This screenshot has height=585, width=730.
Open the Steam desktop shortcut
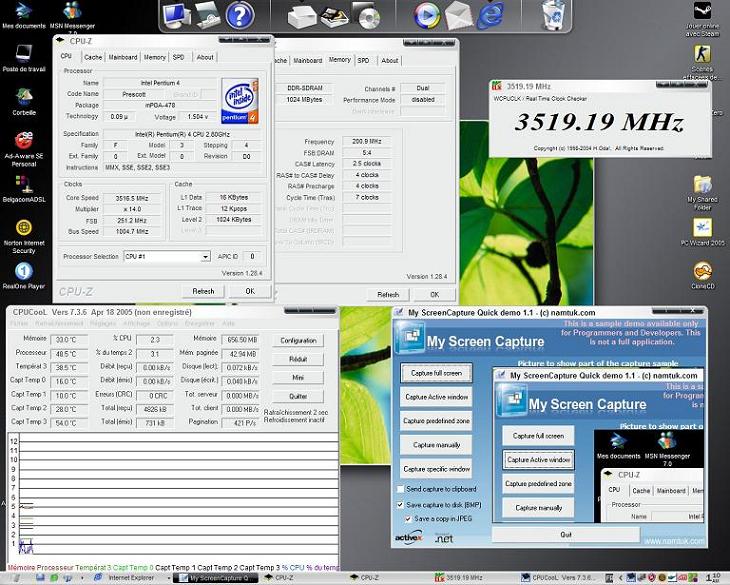click(x=702, y=19)
